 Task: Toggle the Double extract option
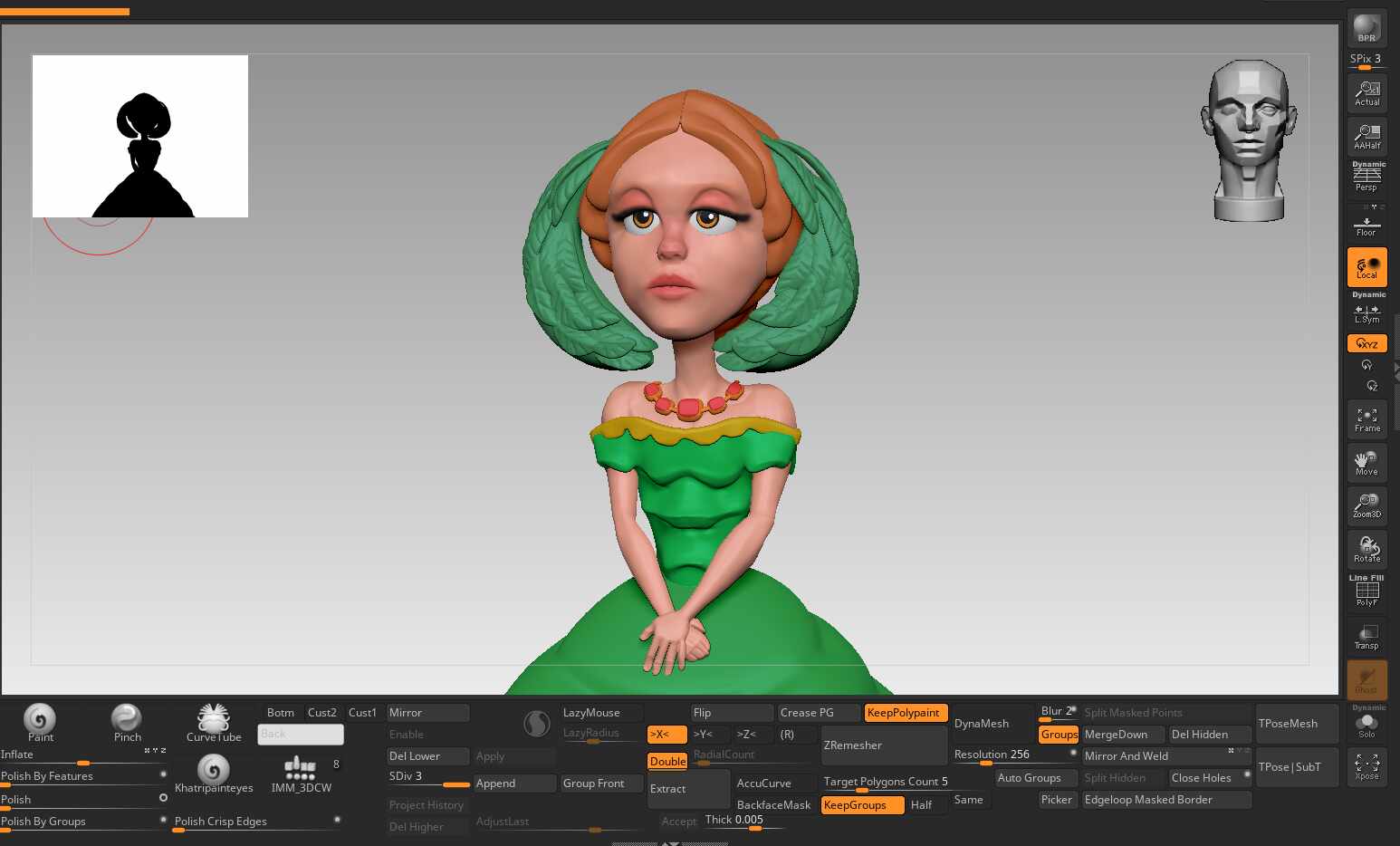tap(667, 762)
